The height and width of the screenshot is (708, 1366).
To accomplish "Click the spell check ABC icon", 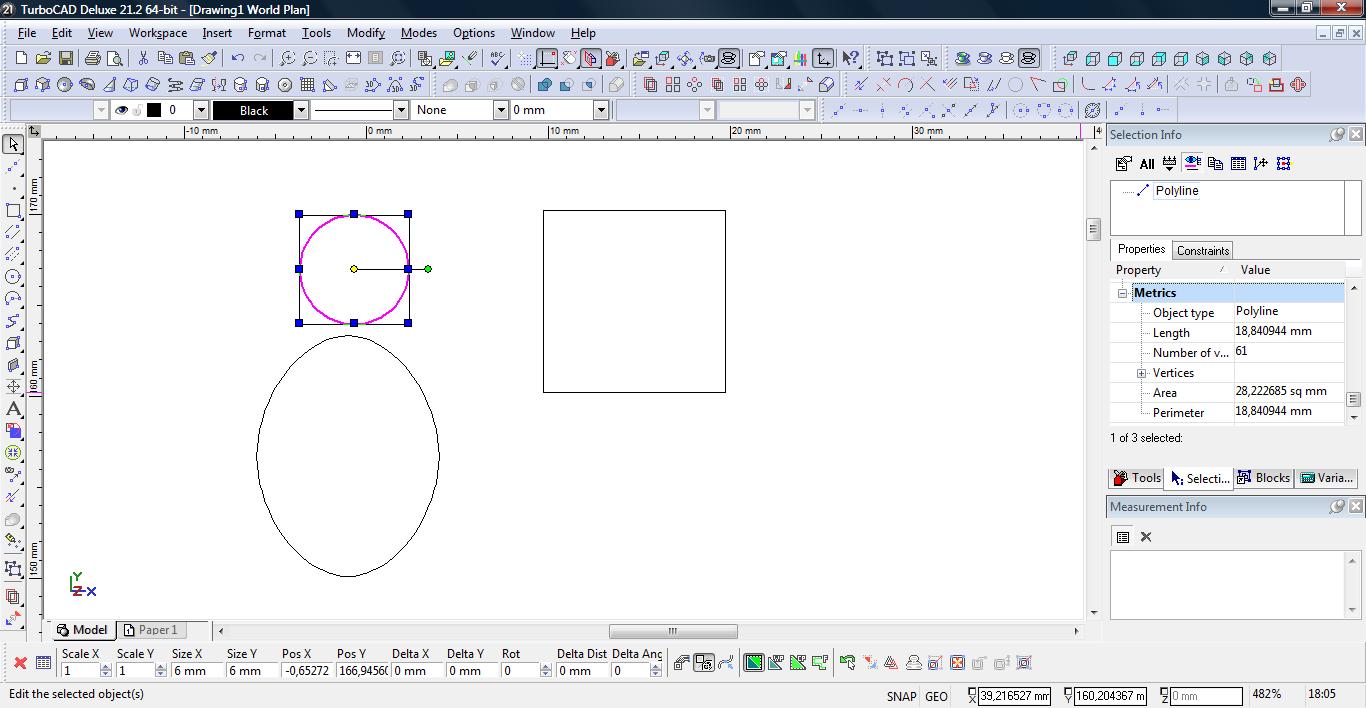I will point(497,59).
